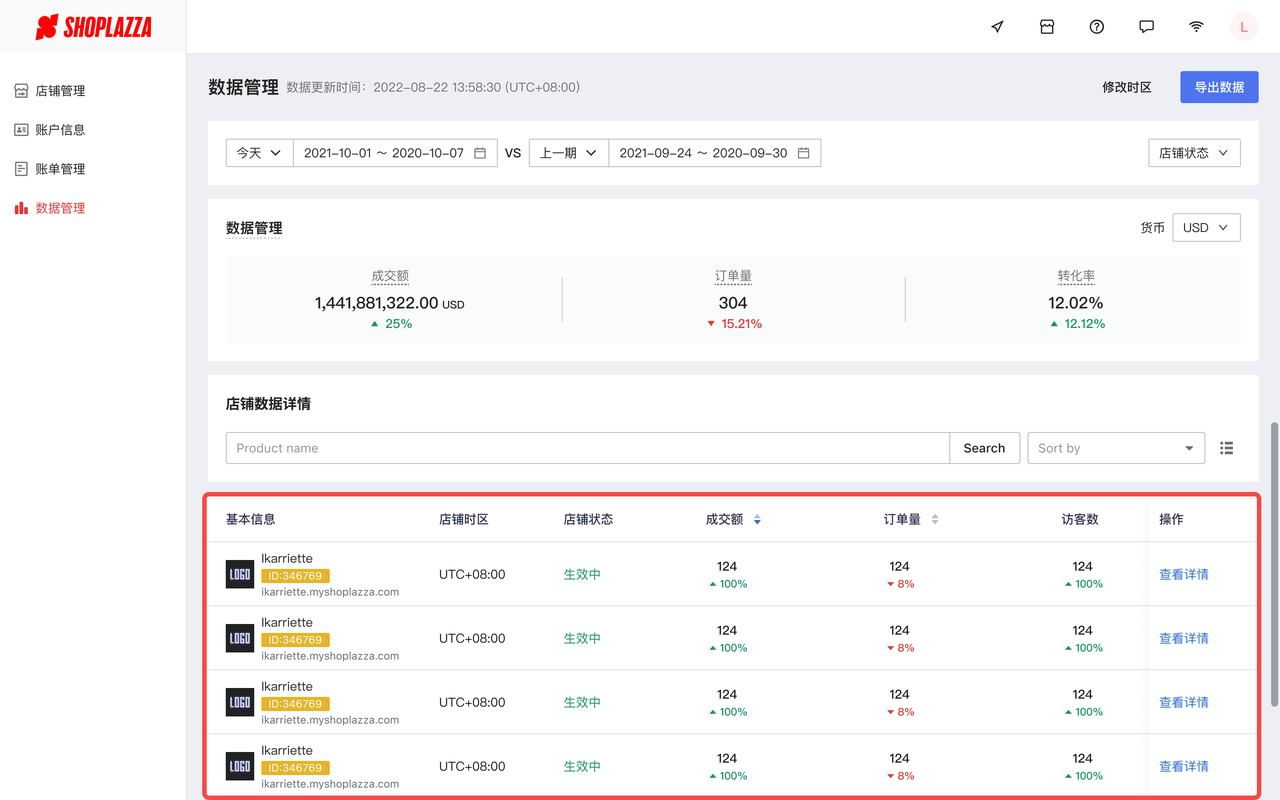The width and height of the screenshot is (1280, 800).
Task: Click the last row store LOGO thumbnail
Action: coord(240,766)
